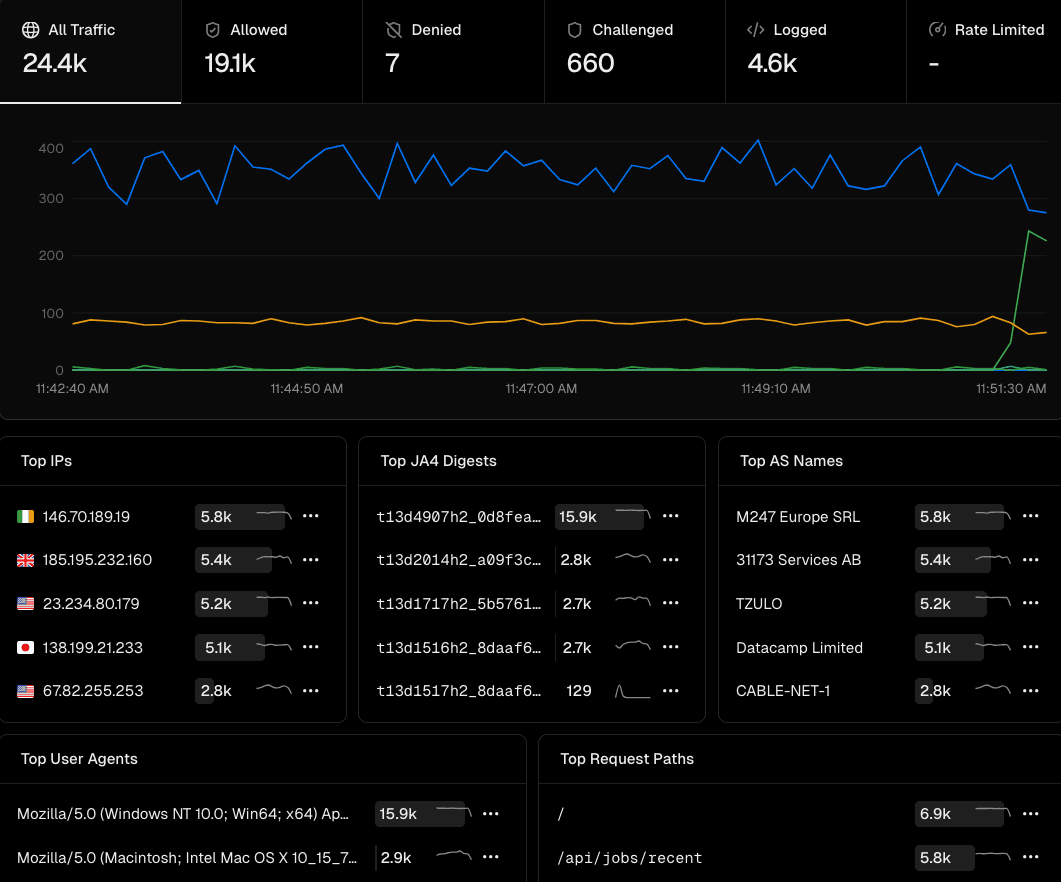Click the Denied shield icon
This screenshot has height=882, width=1061.
click(x=394, y=30)
